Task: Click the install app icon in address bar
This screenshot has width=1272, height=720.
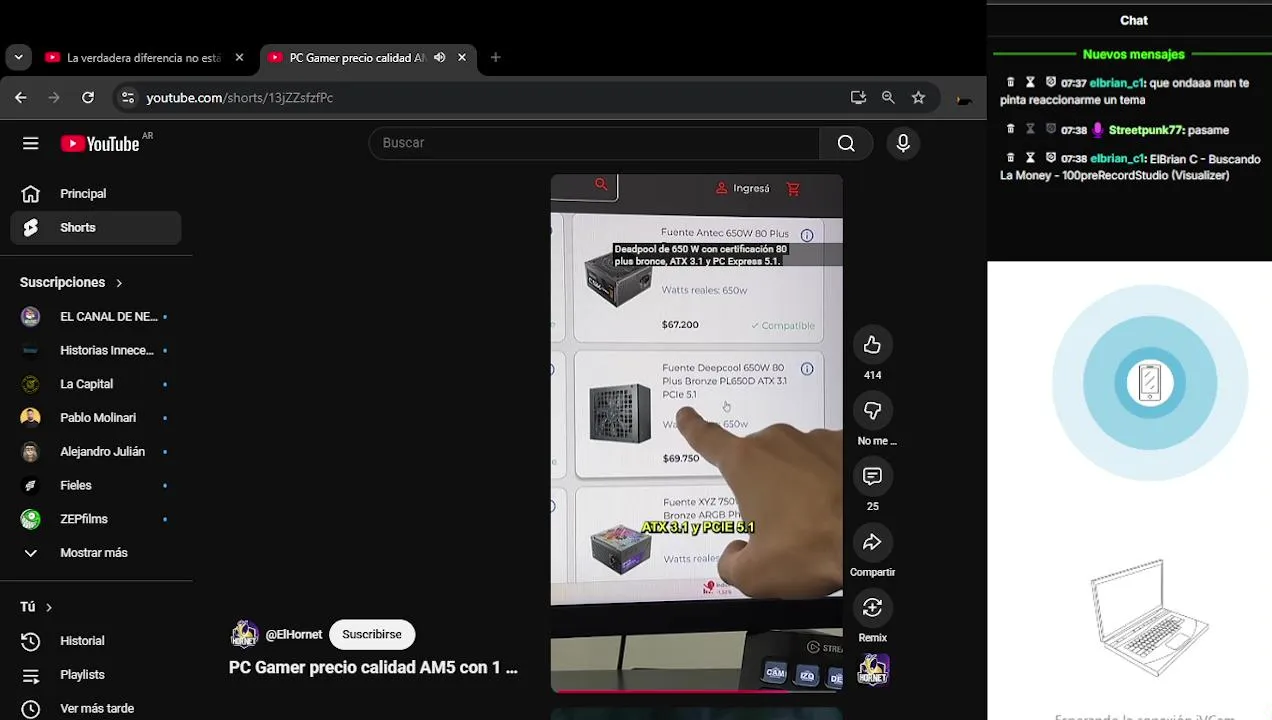Action: coord(858,97)
